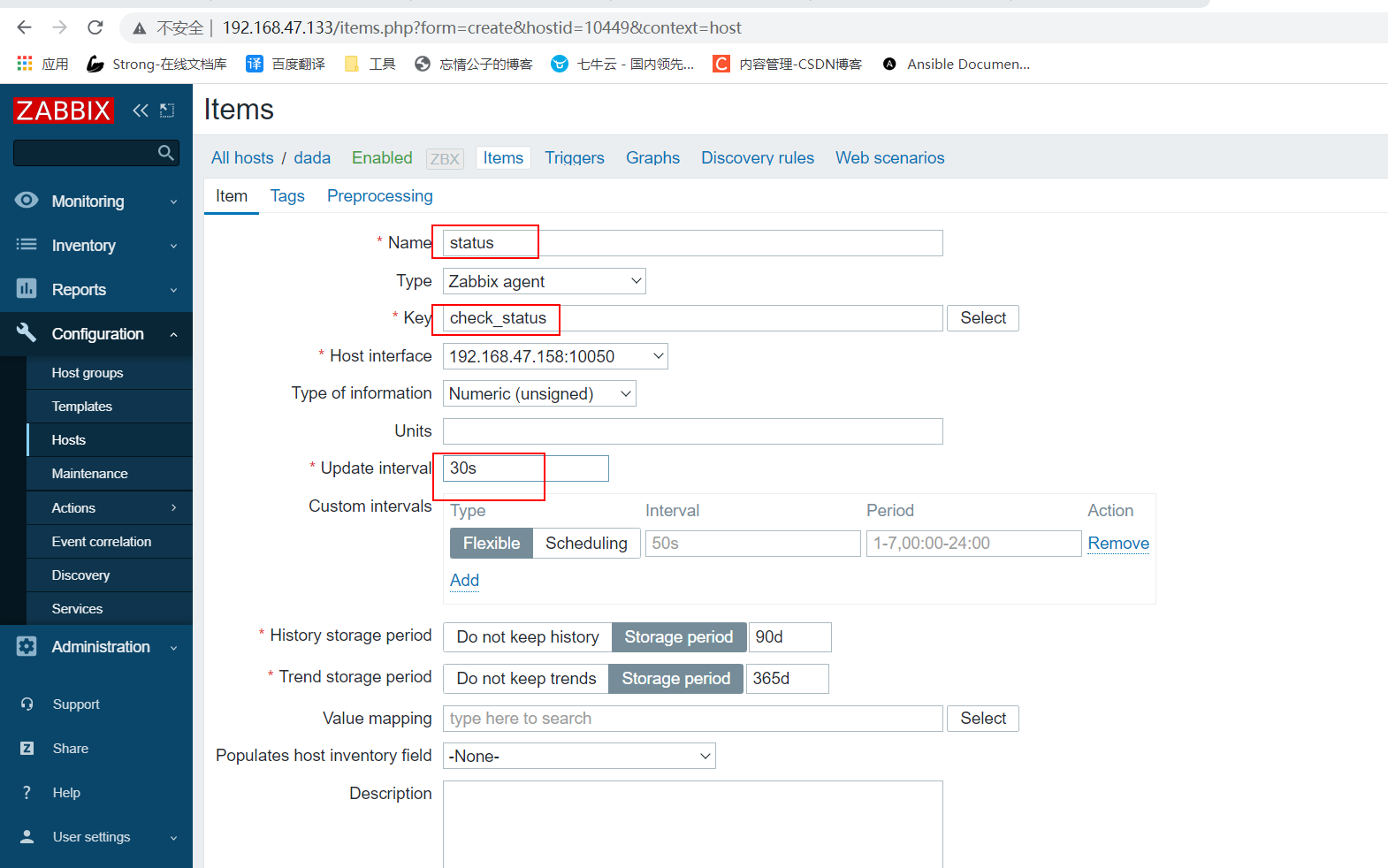Click the Help question mark icon
Image resolution: width=1388 pixels, height=868 pixels.
coord(27,793)
